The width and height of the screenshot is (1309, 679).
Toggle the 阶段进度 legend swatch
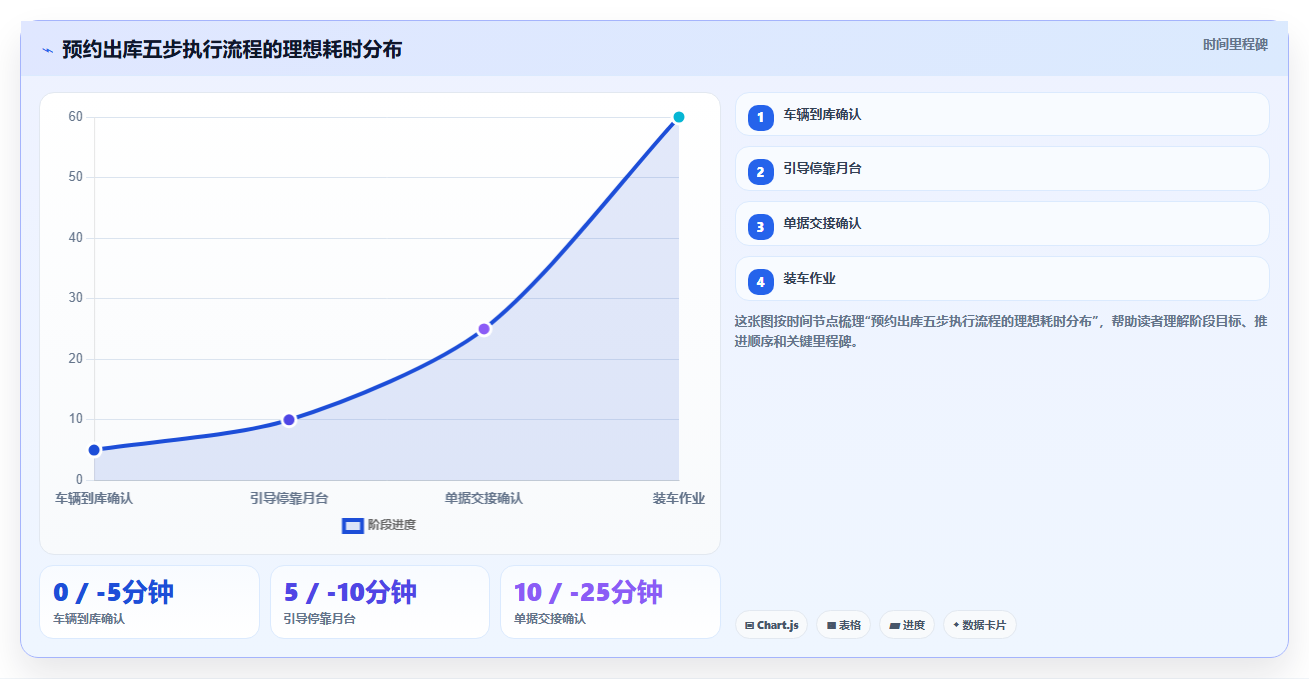coord(352,525)
